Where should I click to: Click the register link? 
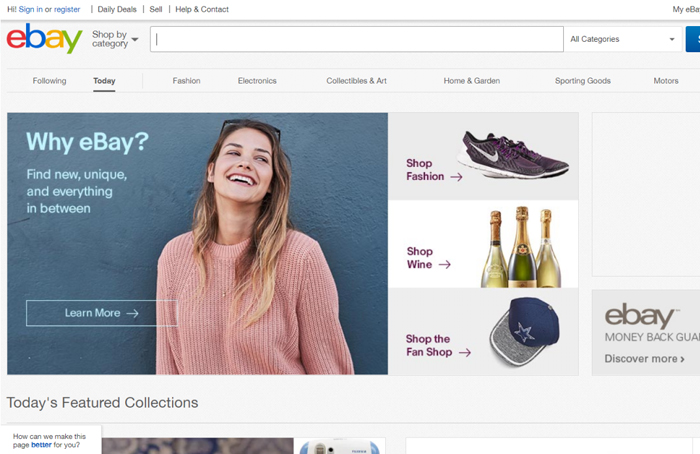point(67,9)
